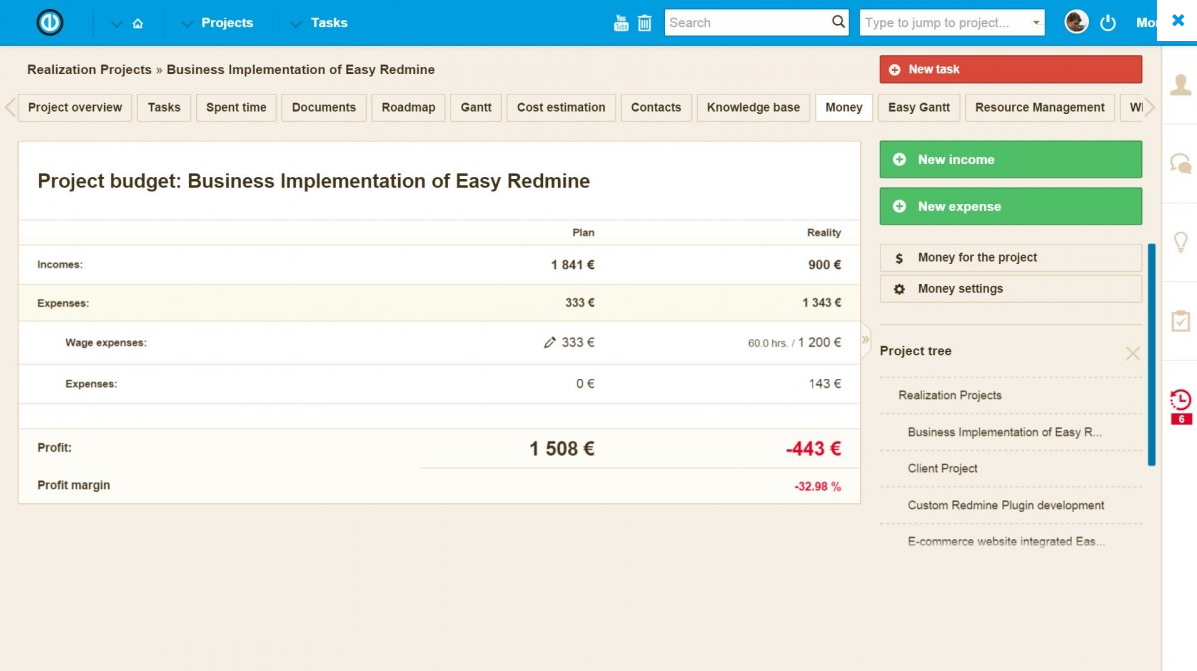Open the Contacts tab
The height and width of the screenshot is (671, 1197).
(x=656, y=108)
